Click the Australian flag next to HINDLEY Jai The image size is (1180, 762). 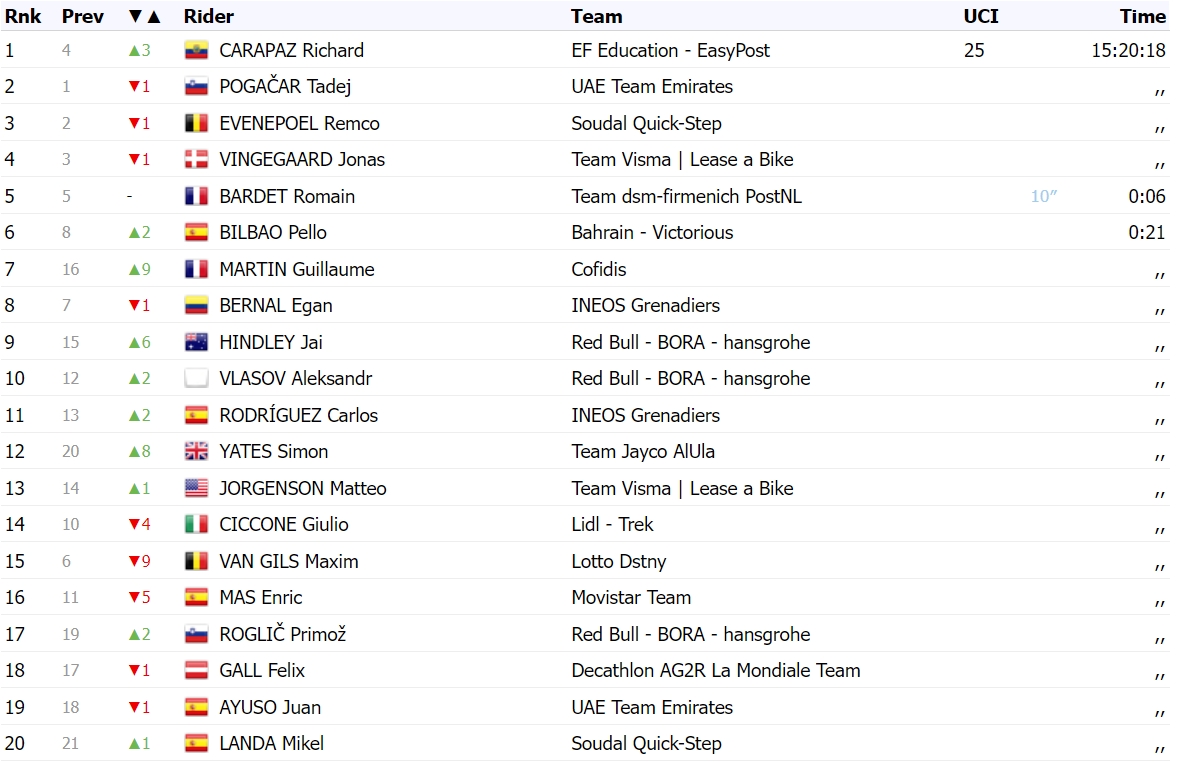click(196, 342)
